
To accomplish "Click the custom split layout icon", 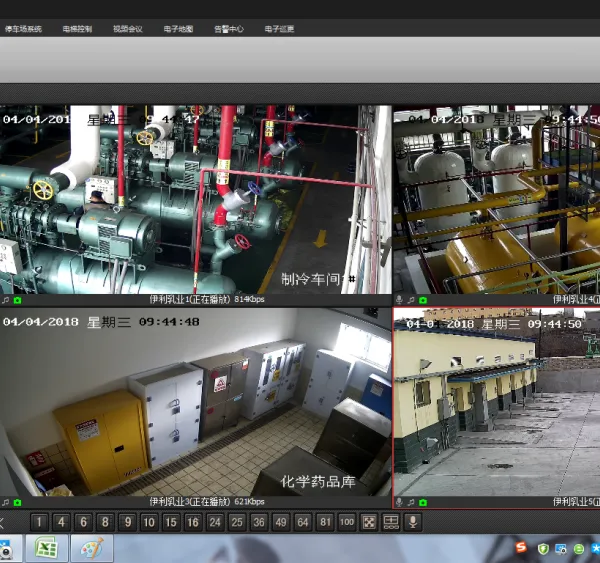I will (x=391, y=522).
